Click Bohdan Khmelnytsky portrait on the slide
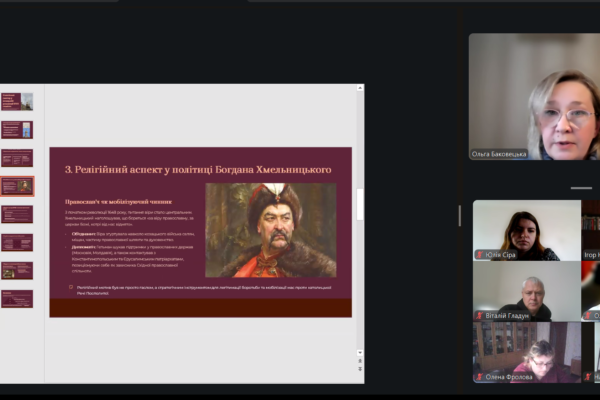The image size is (600, 400). point(270,230)
